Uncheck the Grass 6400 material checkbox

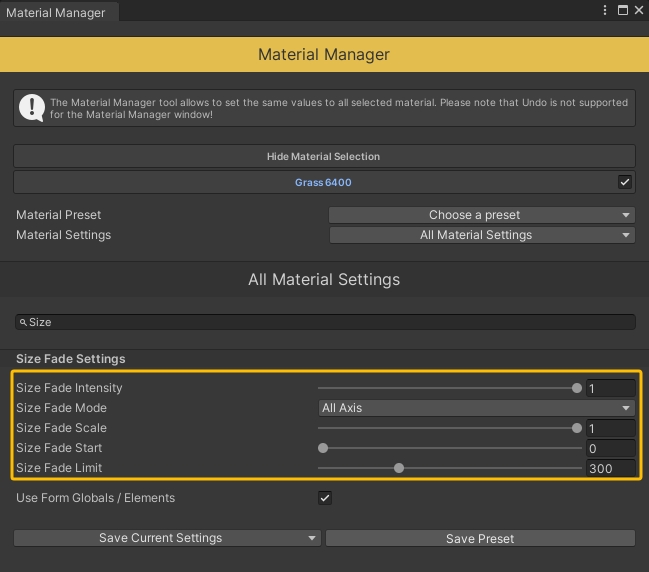click(624, 182)
